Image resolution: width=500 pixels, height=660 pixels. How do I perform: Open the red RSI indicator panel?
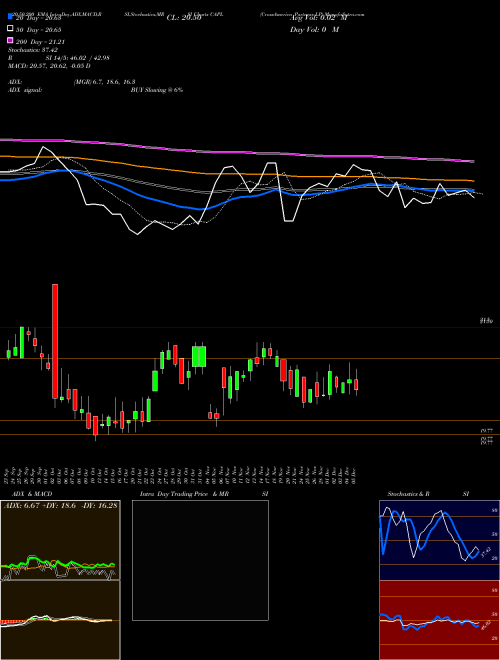click(439, 620)
